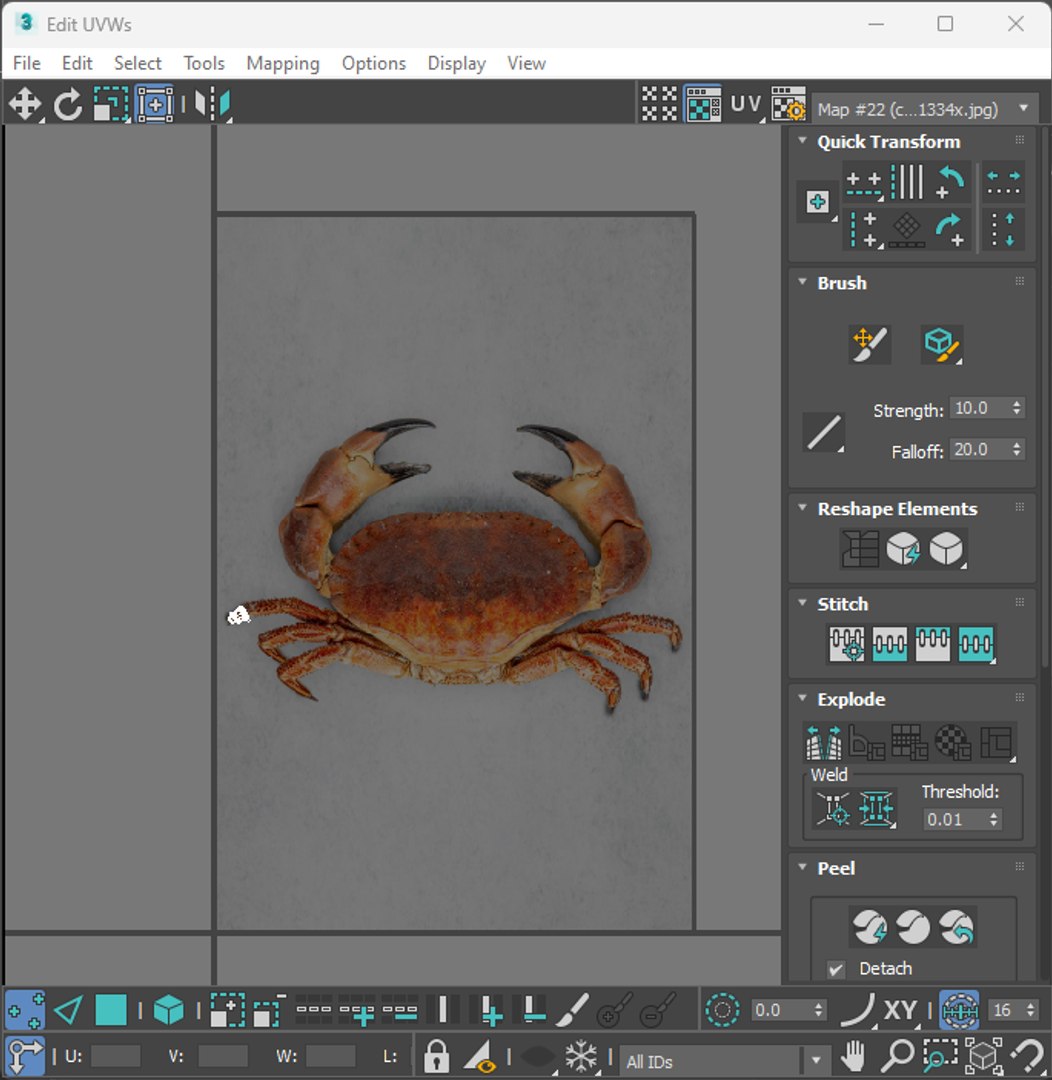The width and height of the screenshot is (1052, 1080).
Task: Click the UV coordinates button
Action: pyautogui.click(x=746, y=105)
